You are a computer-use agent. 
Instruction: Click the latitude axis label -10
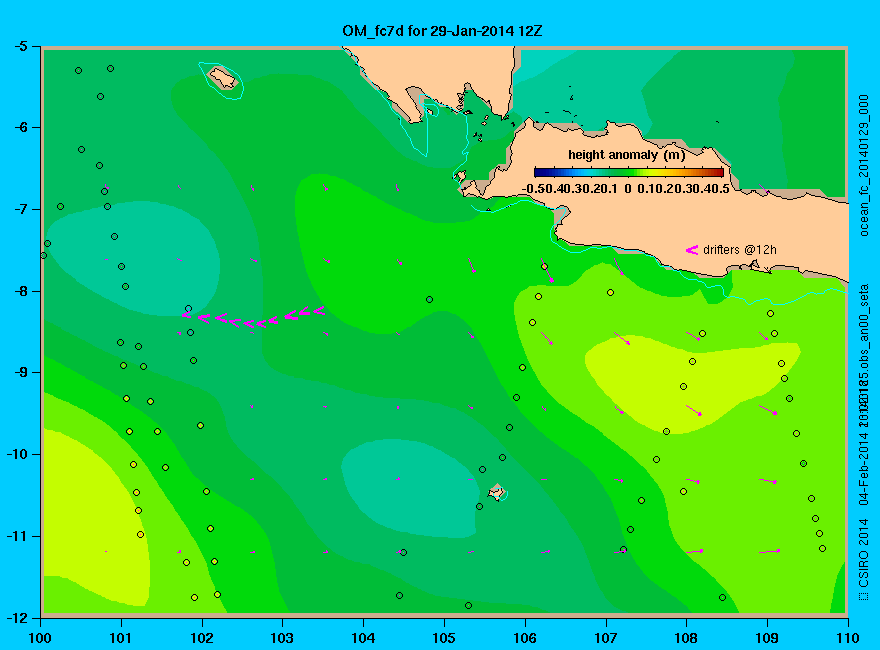[x=16, y=454]
